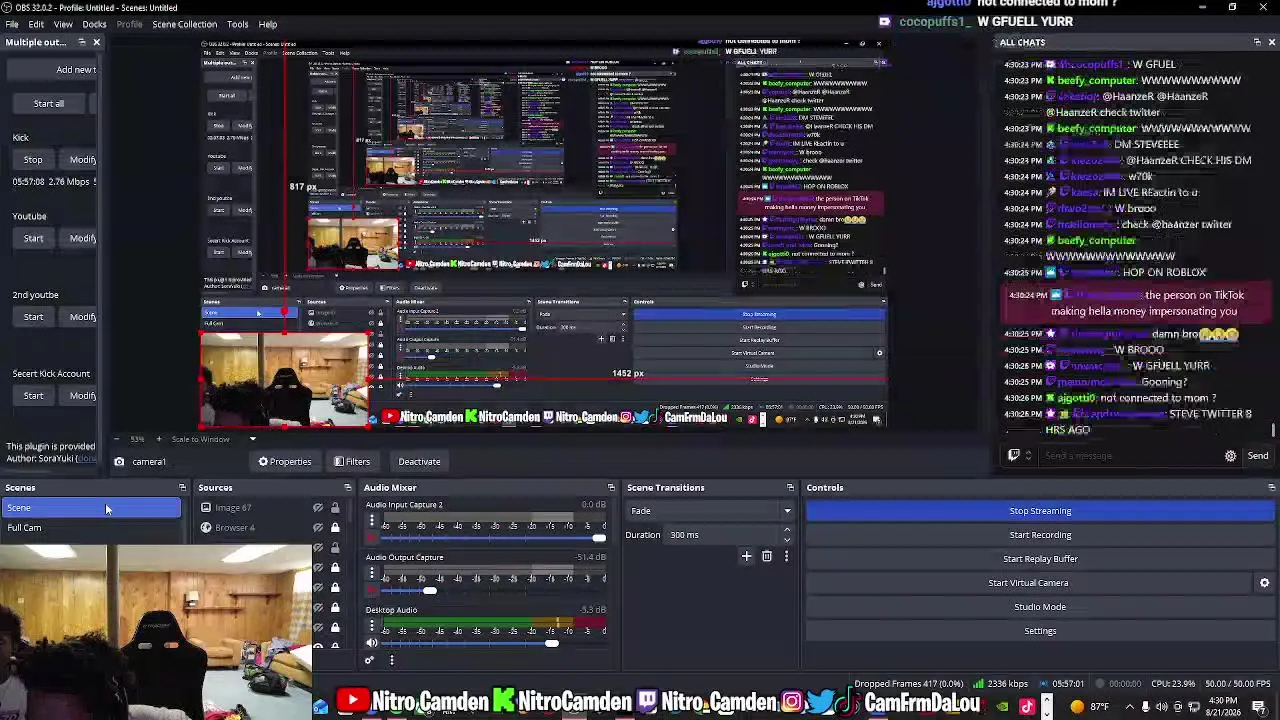Start the Youtube output stream
The width and height of the screenshot is (1280, 720).
click(33, 238)
